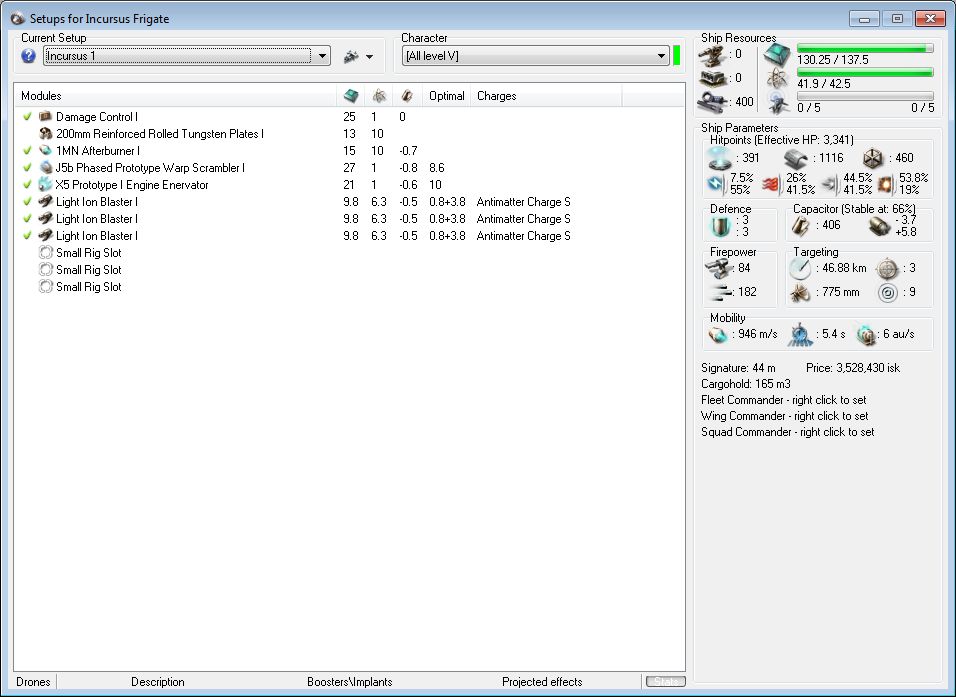The height and width of the screenshot is (697, 956).
Task: Click the blue help question mark icon
Action: click(28, 56)
